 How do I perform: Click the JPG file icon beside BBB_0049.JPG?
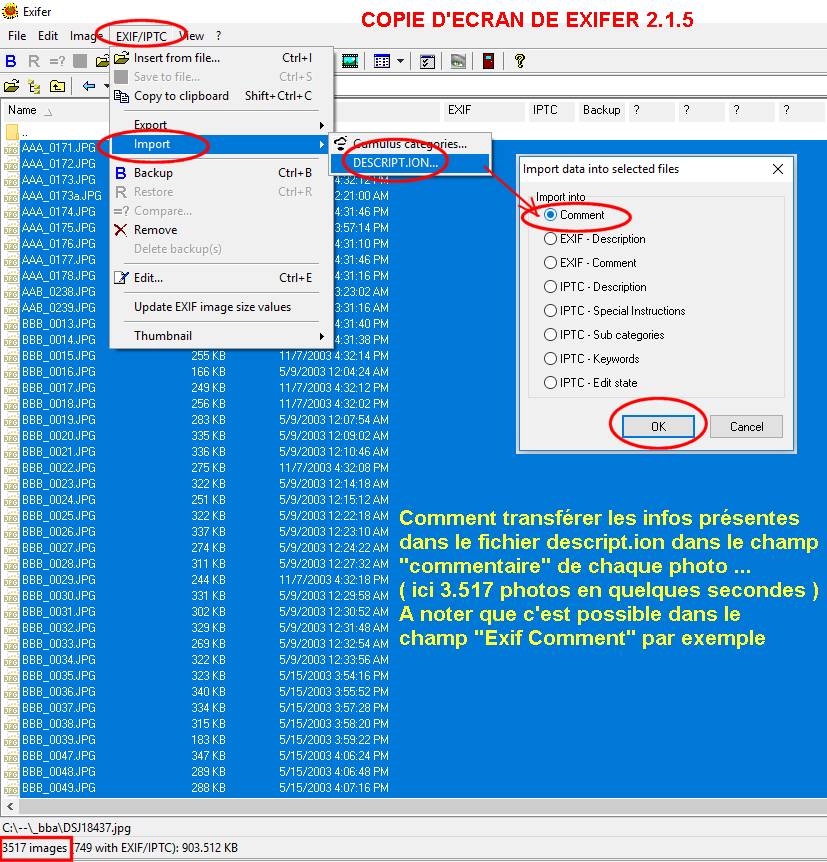click(x=11, y=788)
